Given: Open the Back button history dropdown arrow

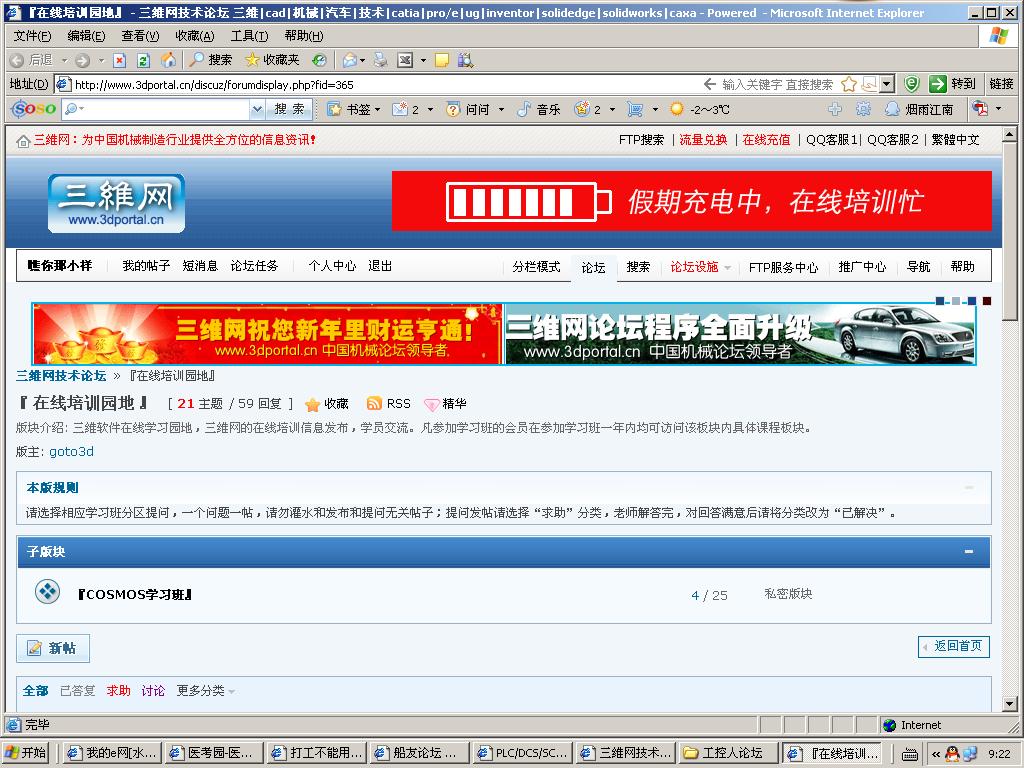Looking at the screenshot, I should click(65, 61).
